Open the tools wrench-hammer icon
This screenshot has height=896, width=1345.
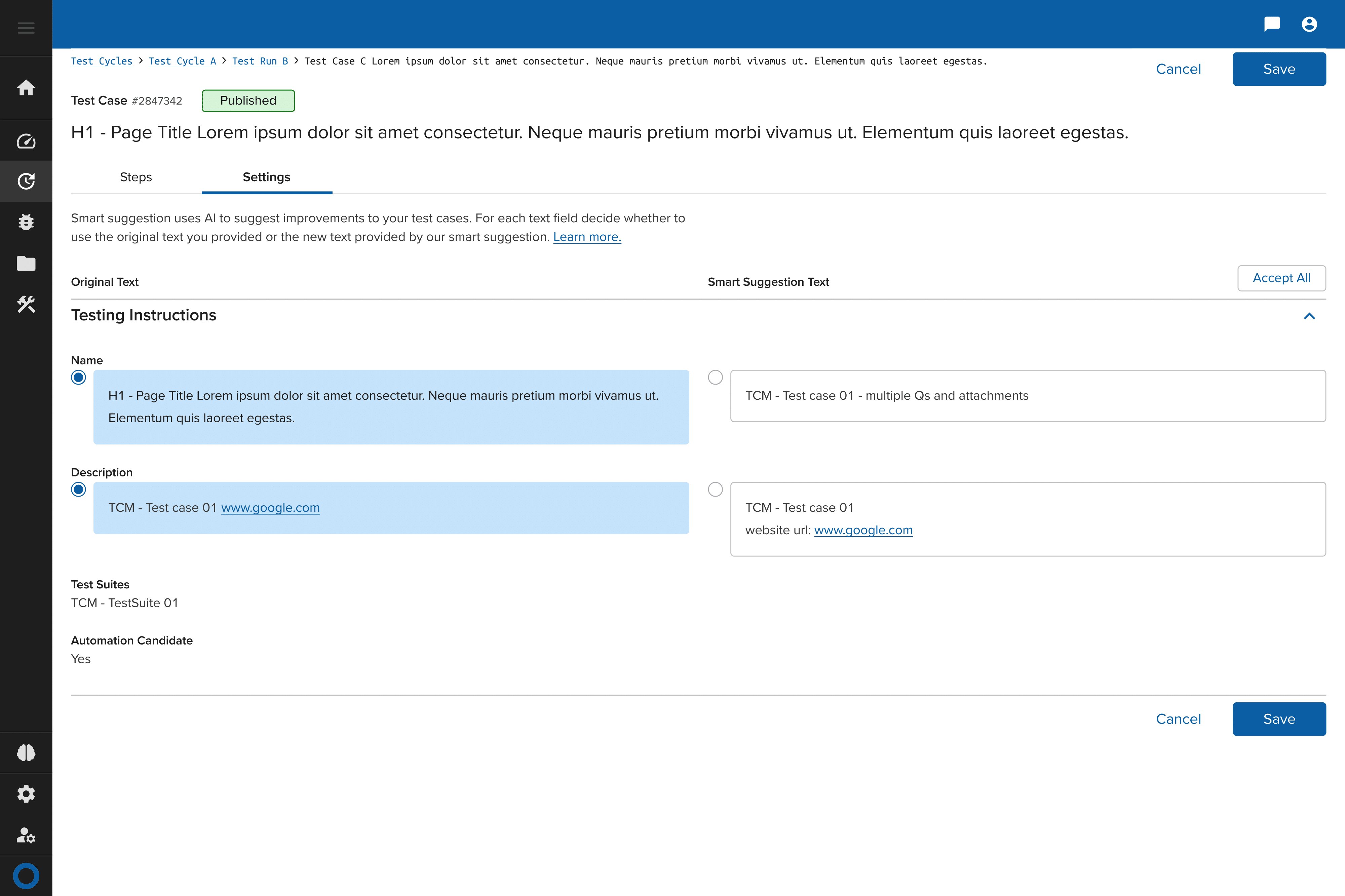[x=26, y=304]
